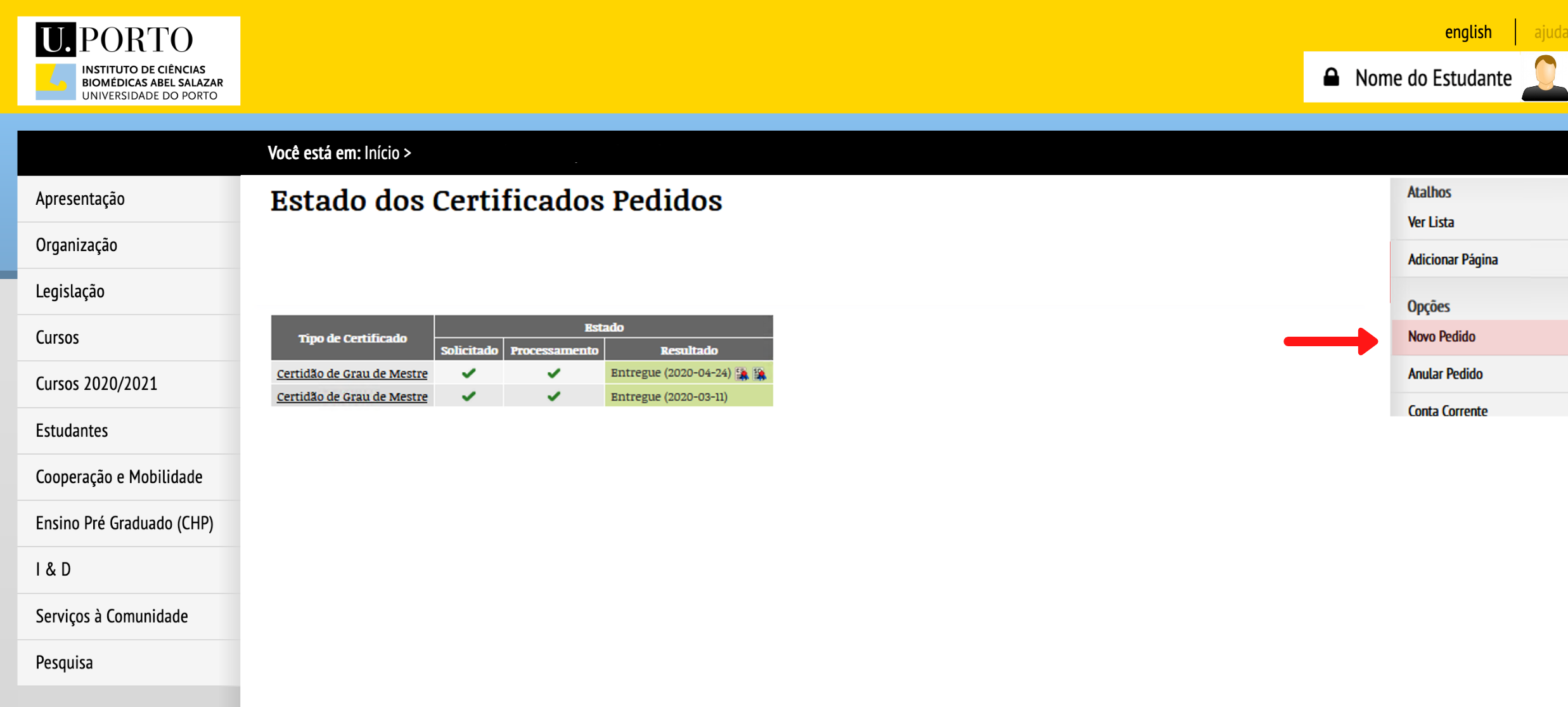Image resolution: width=1568 pixels, height=707 pixels.
Task: Click the Nome do Estudante account name
Action: coord(1433,78)
